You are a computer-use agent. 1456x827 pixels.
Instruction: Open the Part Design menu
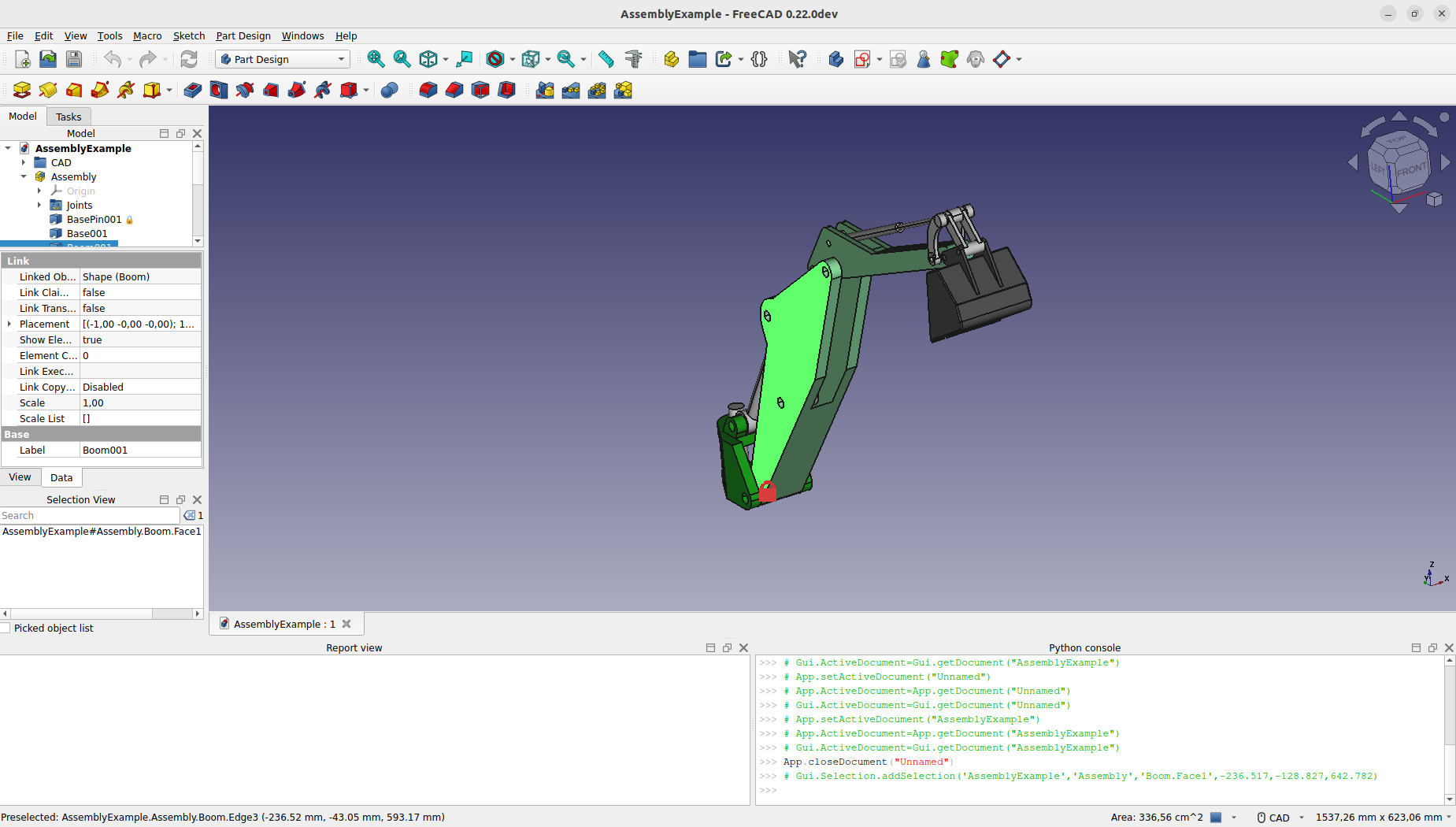point(243,35)
